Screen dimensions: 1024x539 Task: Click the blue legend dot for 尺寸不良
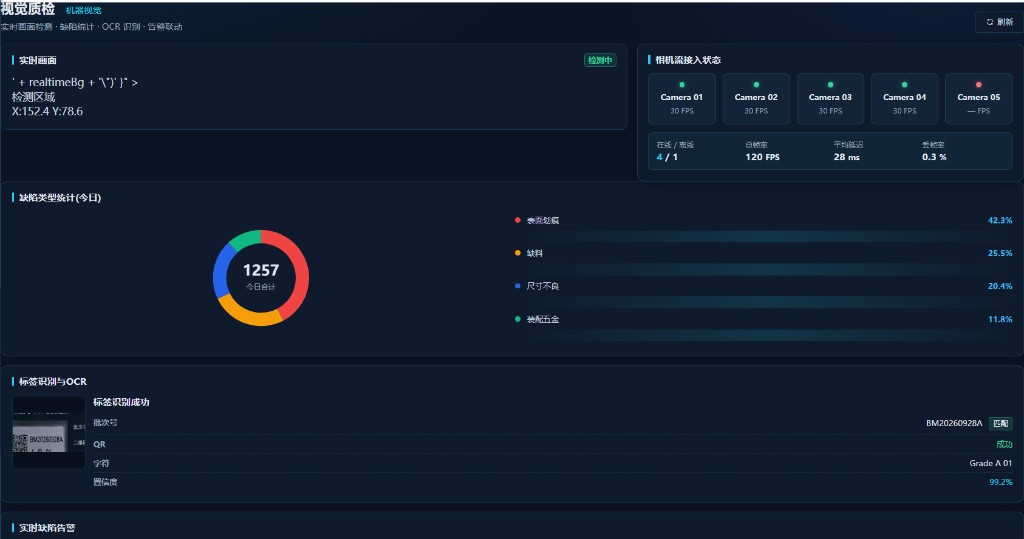click(517, 286)
